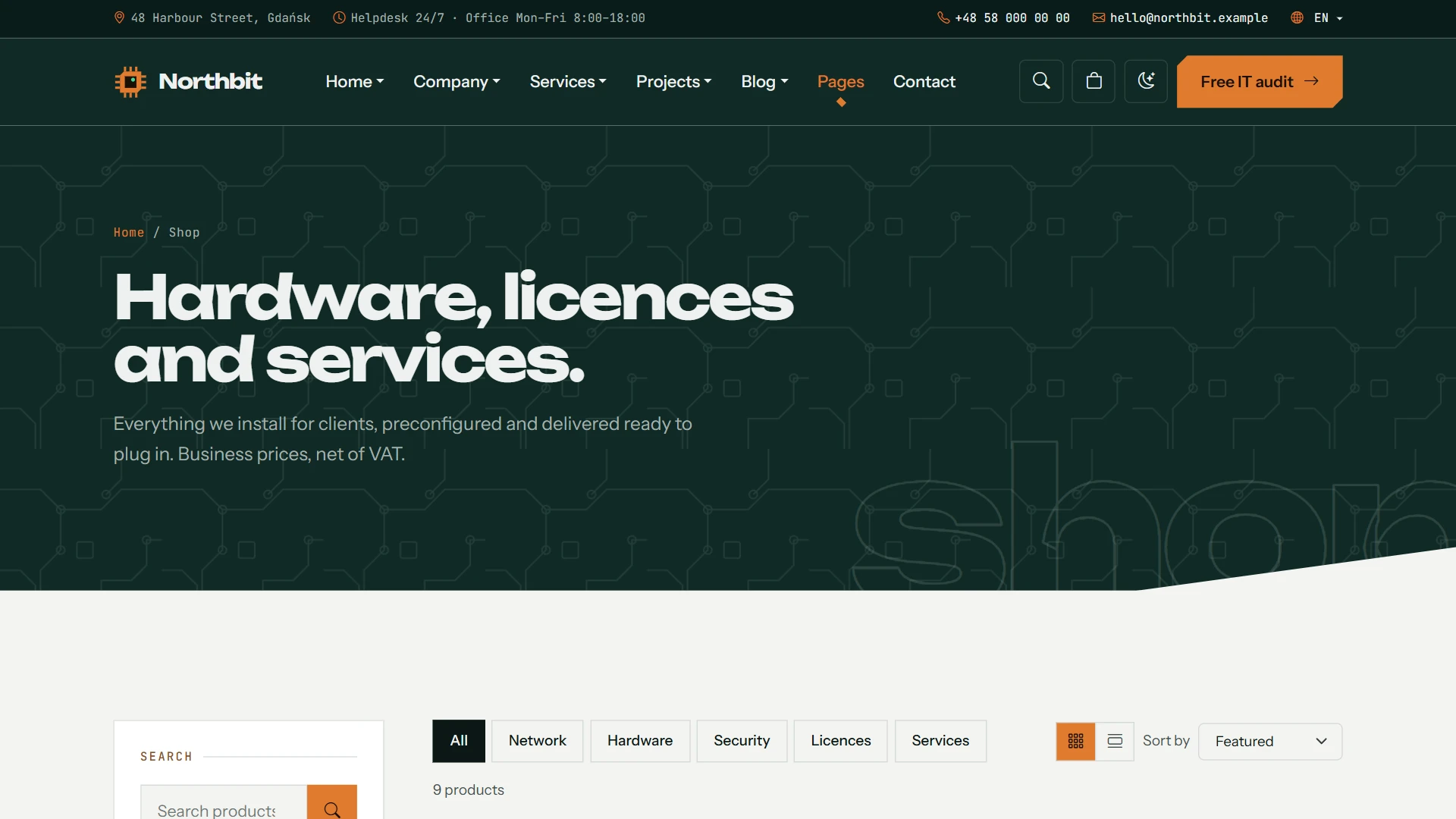This screenshot has height=819, width=1456.
Task: Open the Company dropdown menu
Action: point(457,81)
